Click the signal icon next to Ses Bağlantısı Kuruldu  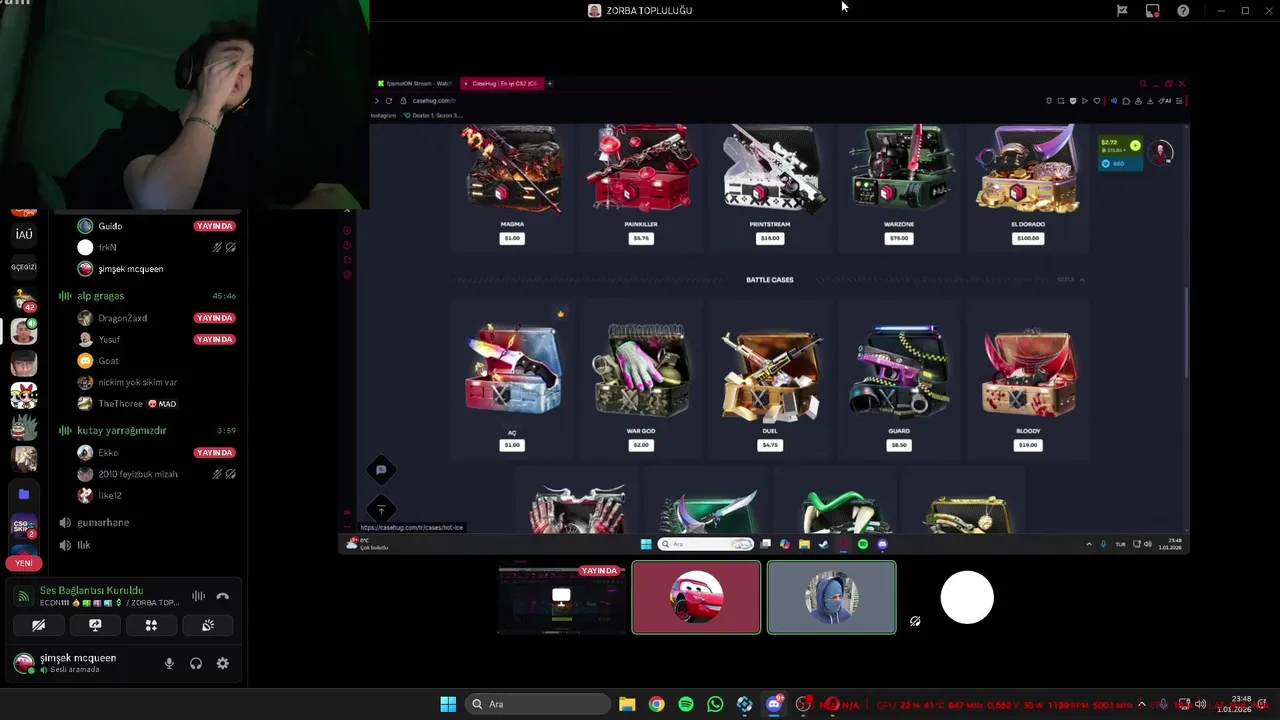point(24,596)
